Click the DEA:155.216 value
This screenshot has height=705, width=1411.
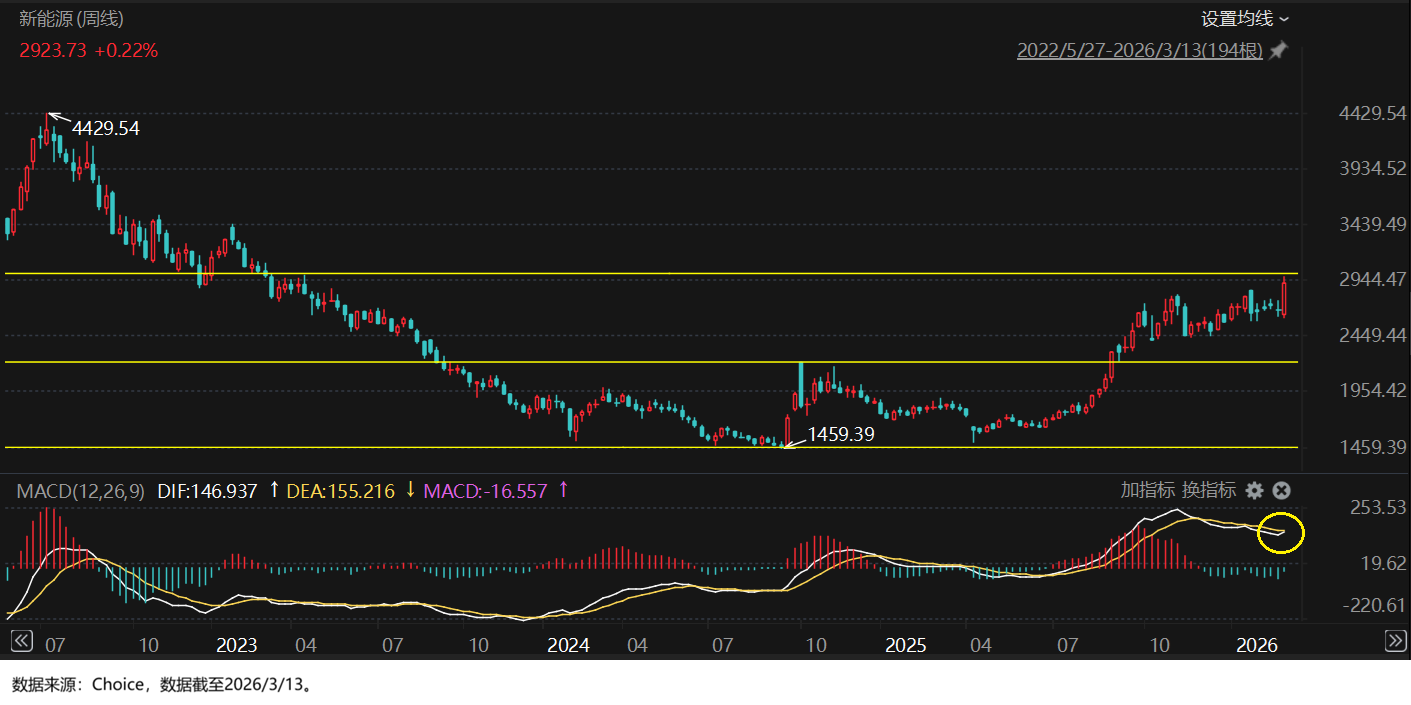pos(340,491)
